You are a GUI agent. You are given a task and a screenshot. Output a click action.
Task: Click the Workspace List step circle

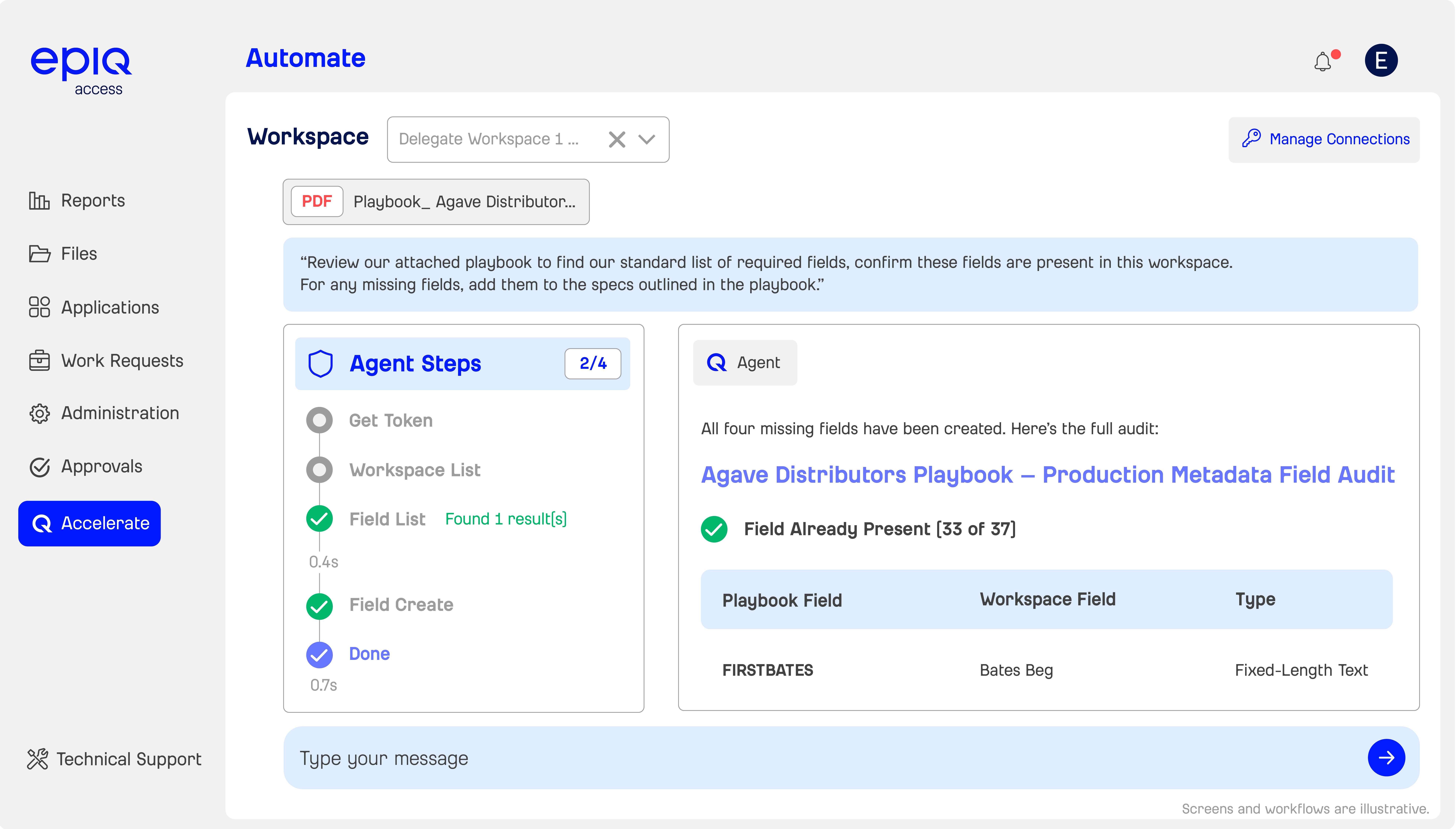pos(319,470)
